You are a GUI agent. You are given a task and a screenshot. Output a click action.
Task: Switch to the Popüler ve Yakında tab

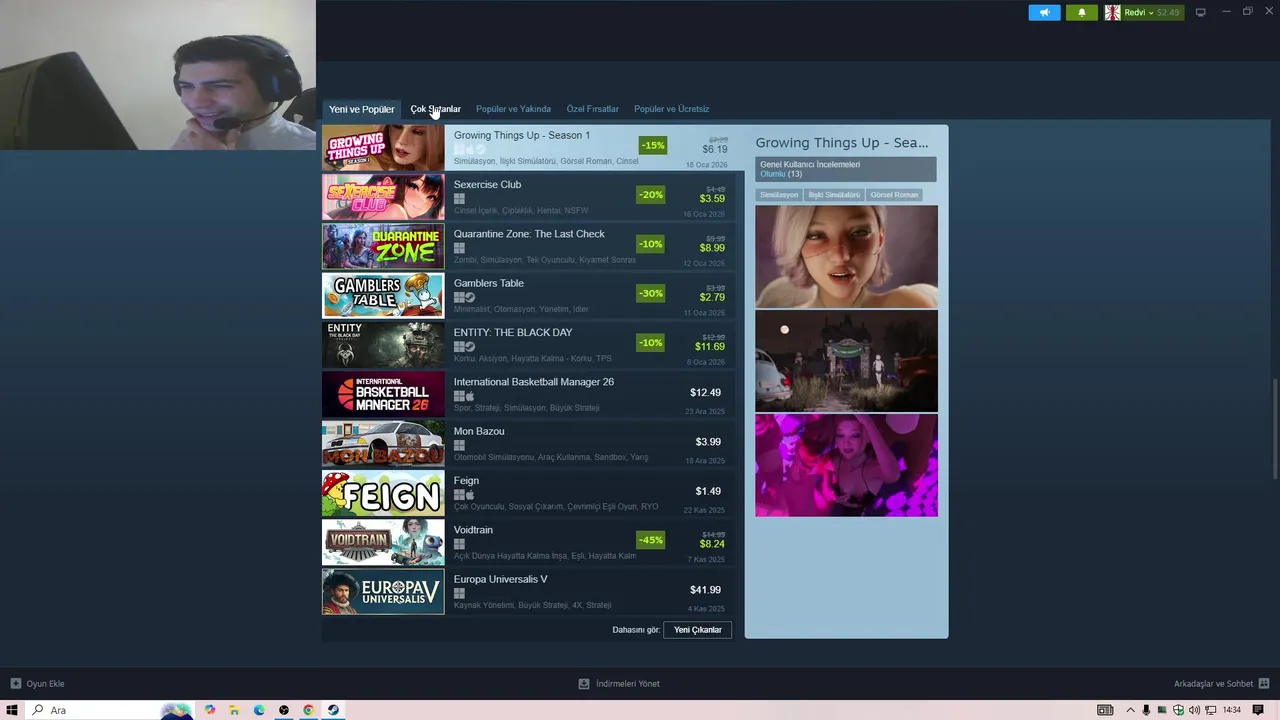513,109
